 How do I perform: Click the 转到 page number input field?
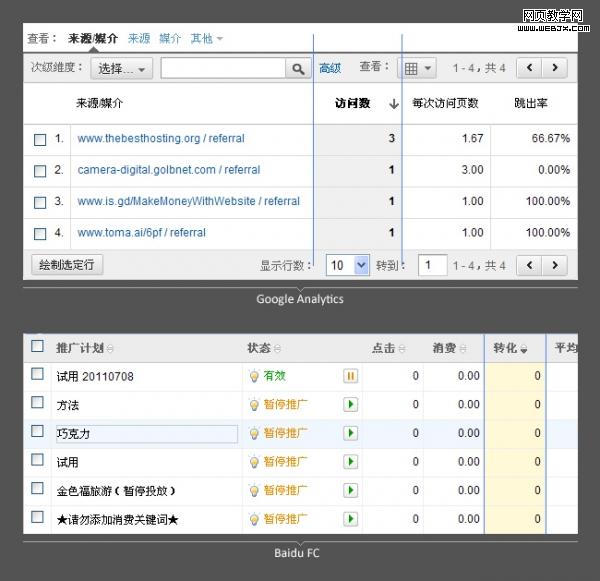(432, 265)
